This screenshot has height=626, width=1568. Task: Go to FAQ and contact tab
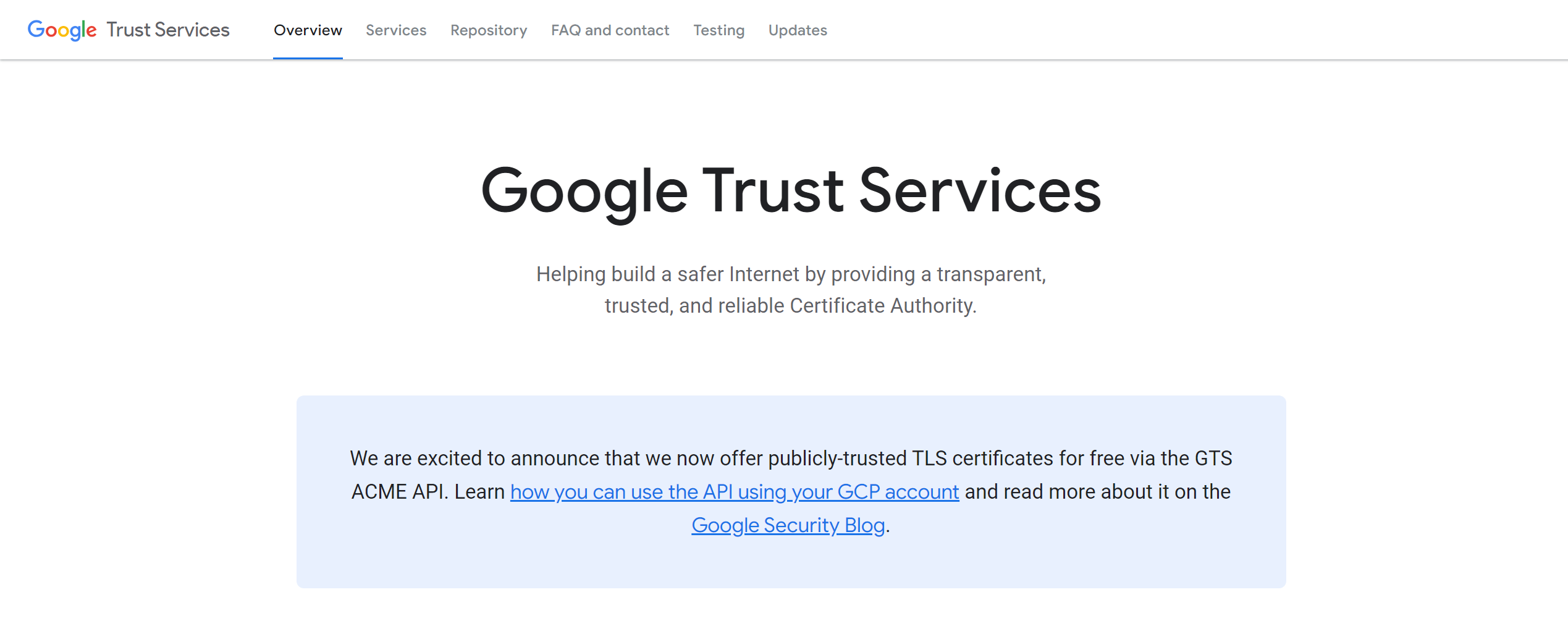tap(610, 30)
